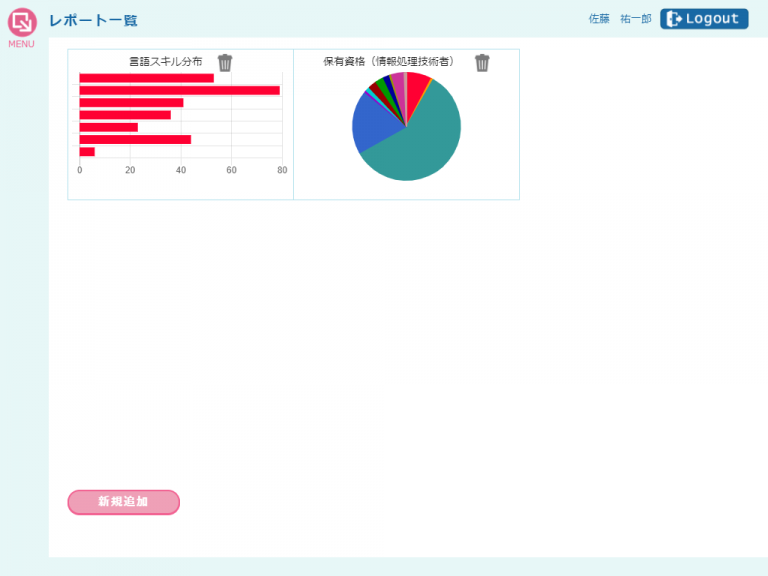Open the MENU icon in top-left
This screenshot has height=576, width=768.
coord(21,24)
